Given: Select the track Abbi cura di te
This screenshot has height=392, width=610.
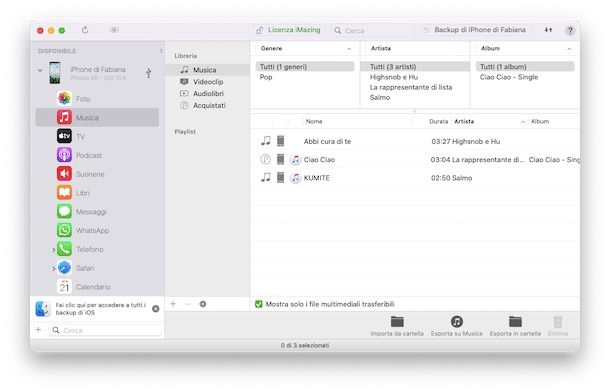Looking at the screenshot, I should pos(415,141).
